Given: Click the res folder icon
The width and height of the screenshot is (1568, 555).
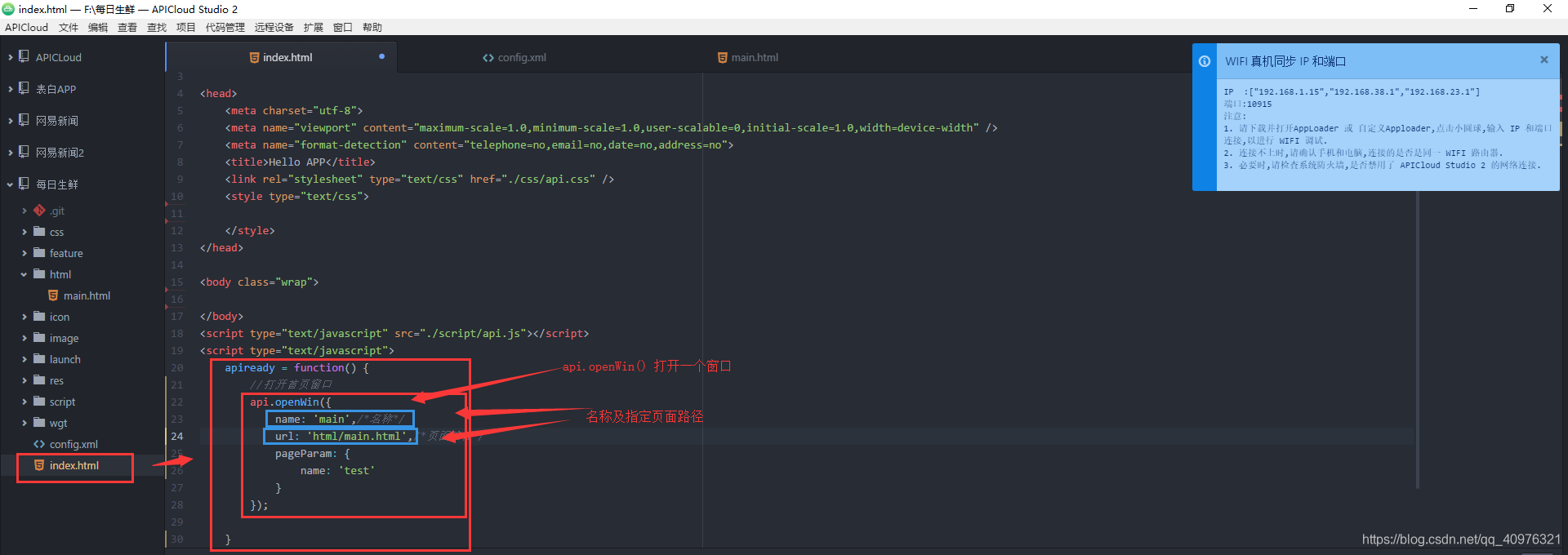Looking at the screenshot, I should [39, 380].
